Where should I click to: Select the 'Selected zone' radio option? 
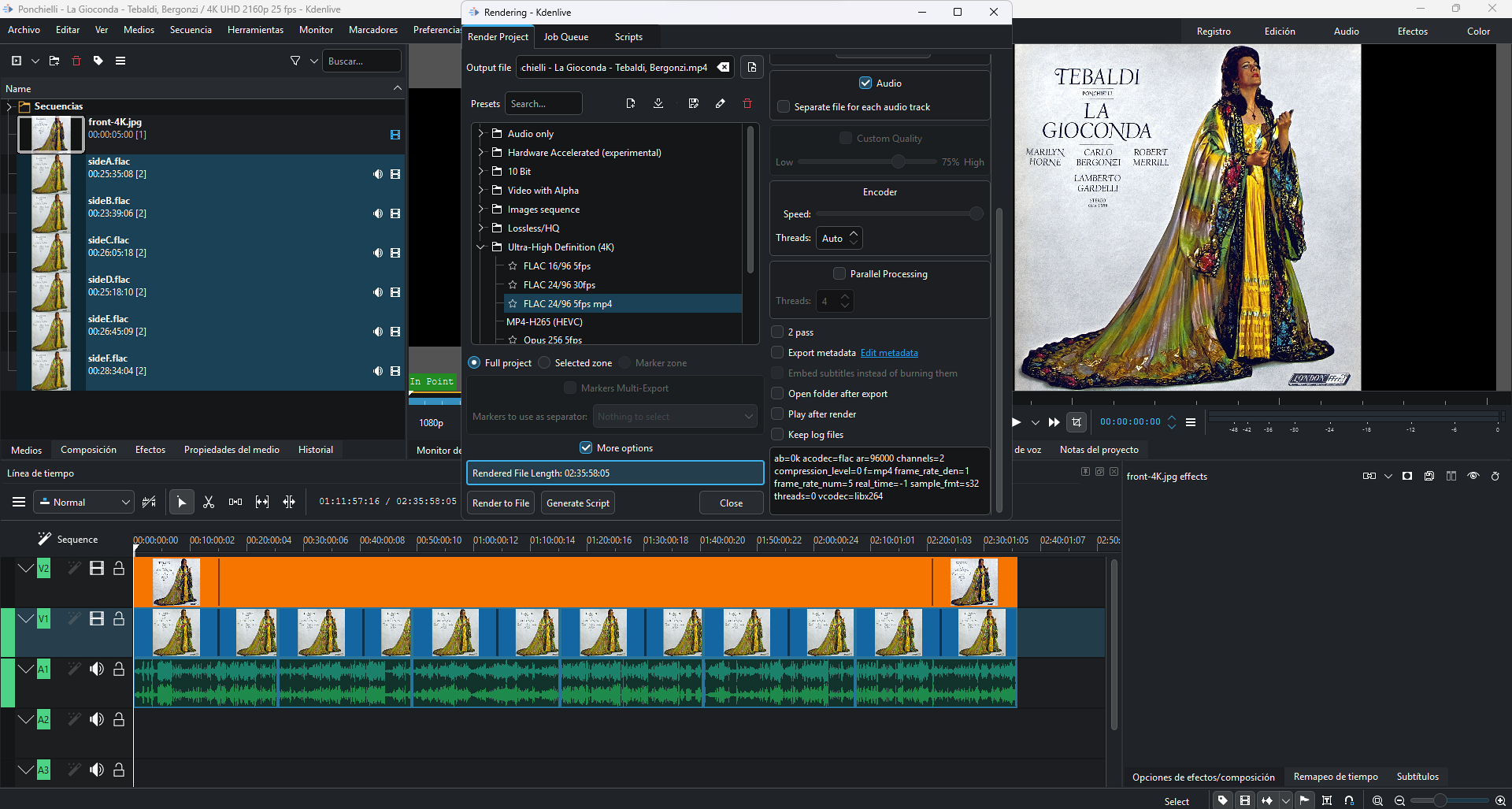(545, 363)
